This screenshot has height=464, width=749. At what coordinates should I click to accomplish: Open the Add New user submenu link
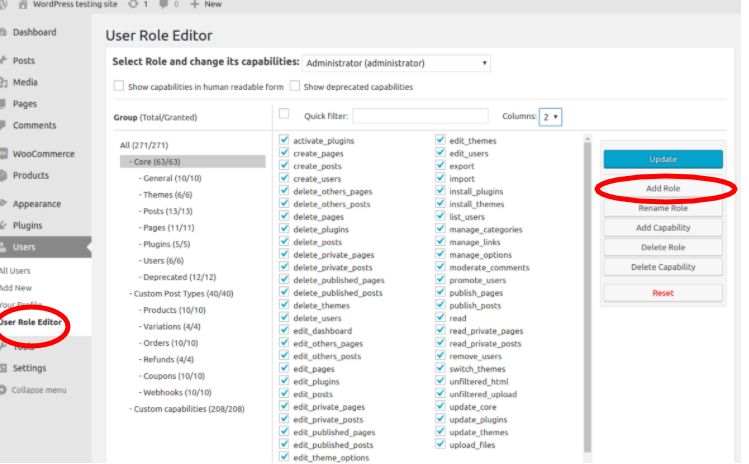click(x=16, y=288)
